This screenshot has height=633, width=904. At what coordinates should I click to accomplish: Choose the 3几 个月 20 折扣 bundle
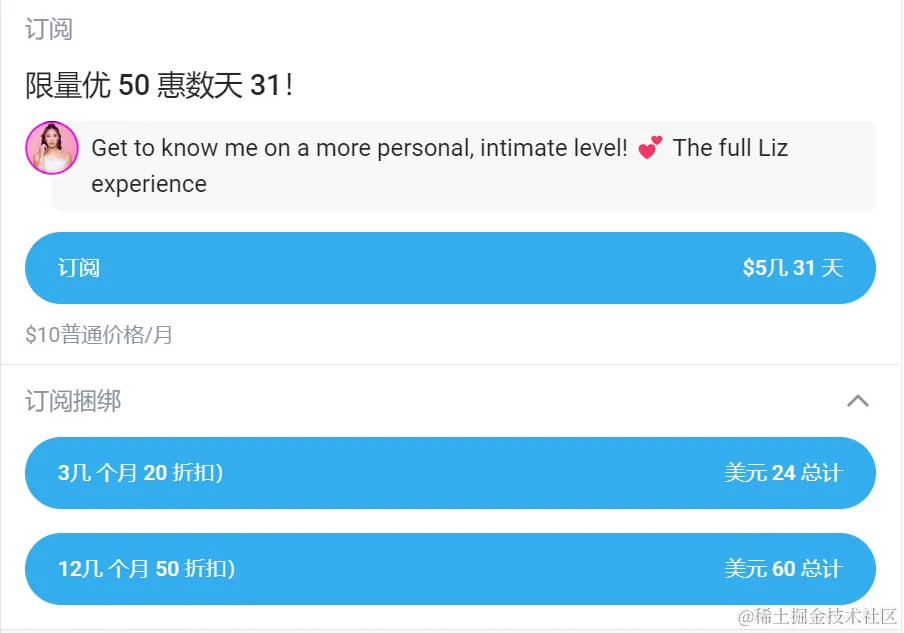coord(140,473)
